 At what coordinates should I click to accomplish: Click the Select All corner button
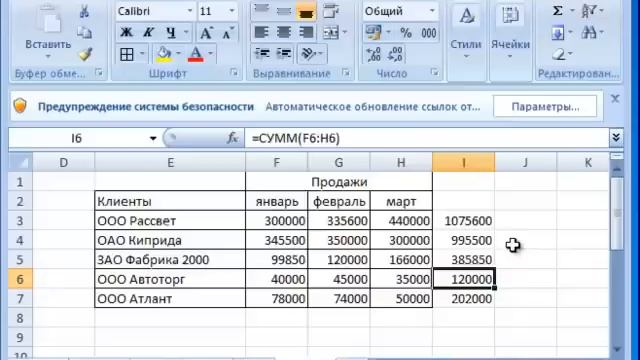[20, 162]
